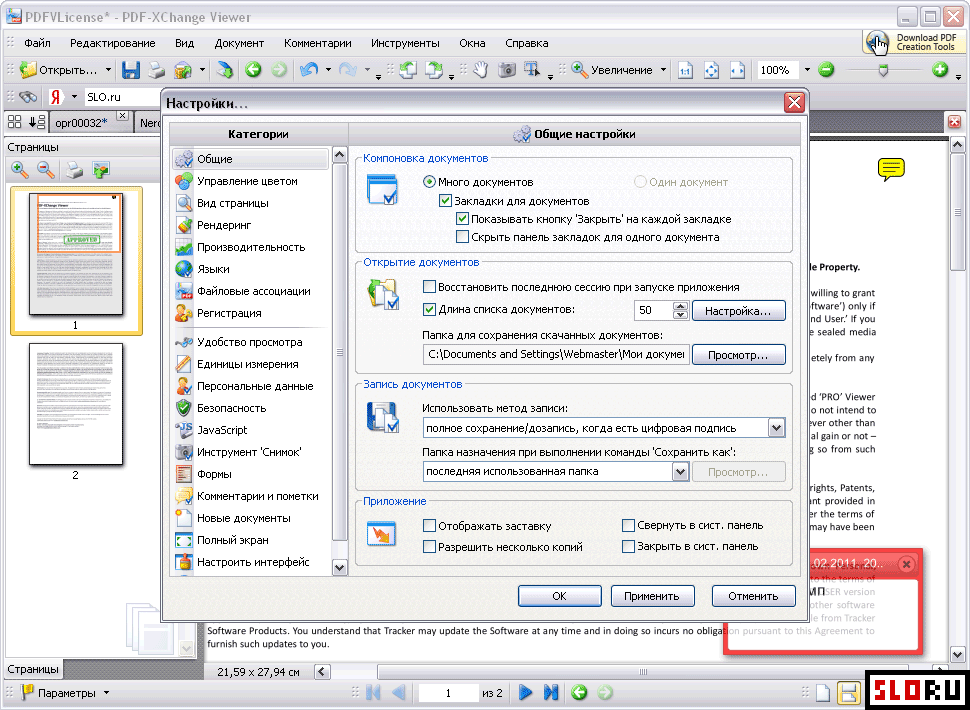Screen dimensions: 970x710
Task: Click the Save floppy disk icon in toolbar
Action: (x=131, y=70)
